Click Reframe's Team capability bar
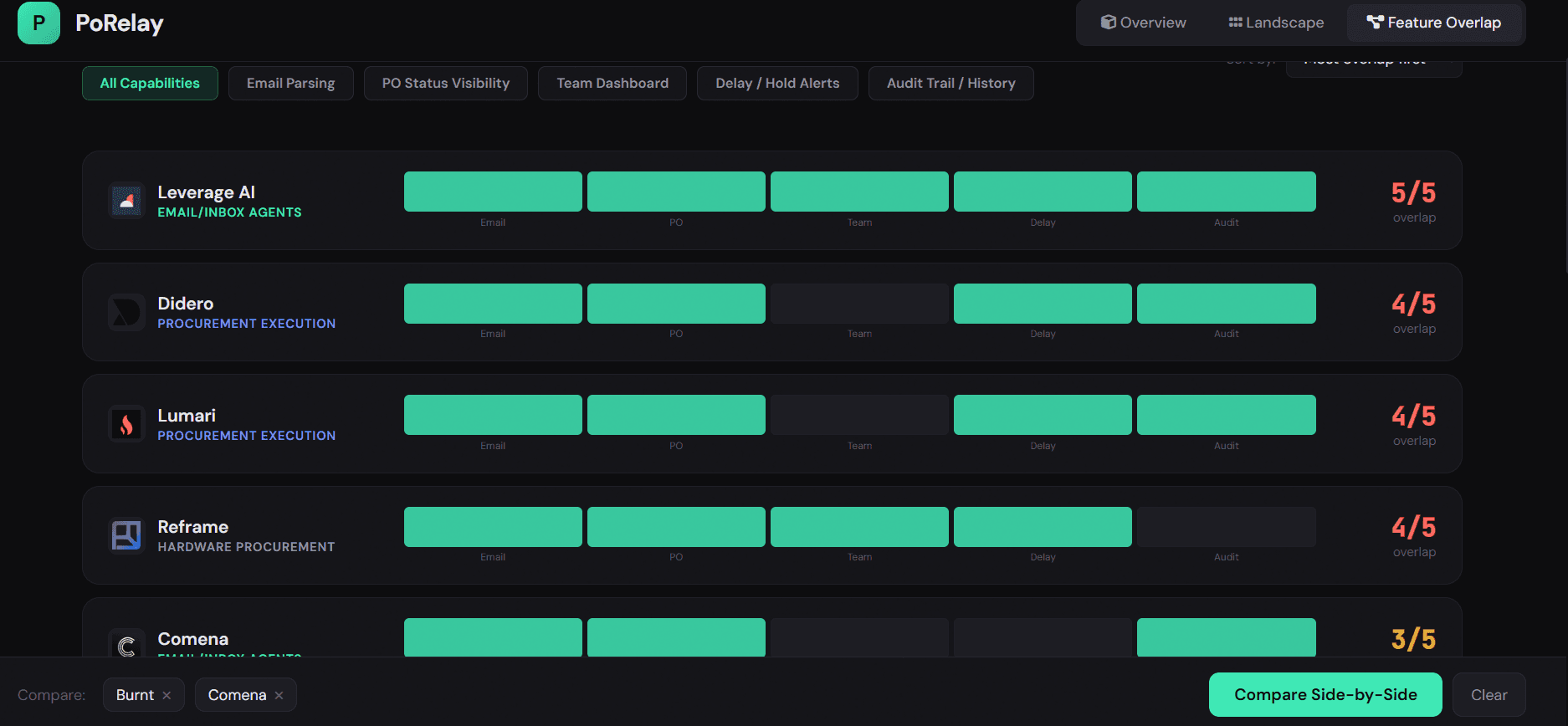Screen dimensions: 1568x726 click(x=859, y=527)
